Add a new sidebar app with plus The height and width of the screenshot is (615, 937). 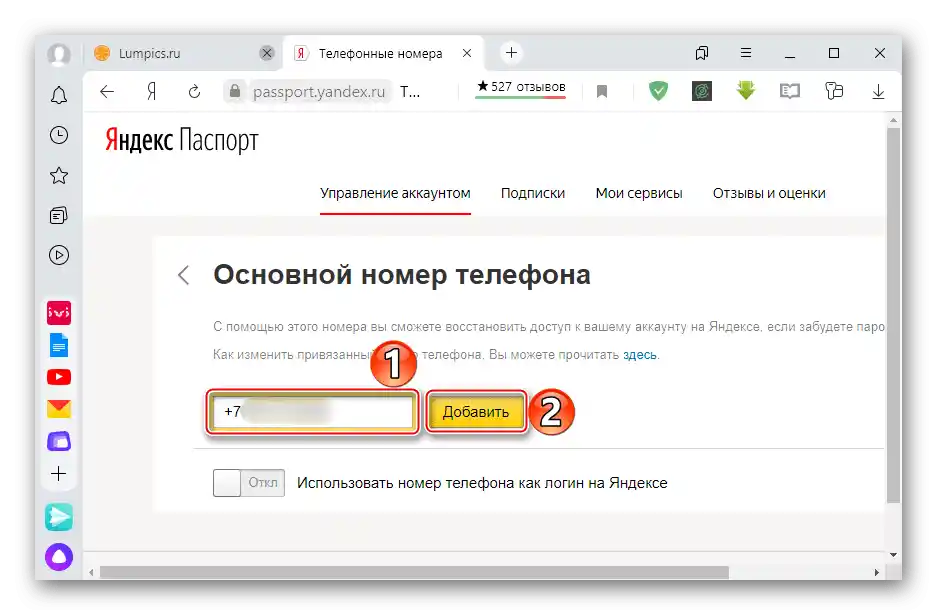(59, 474)
